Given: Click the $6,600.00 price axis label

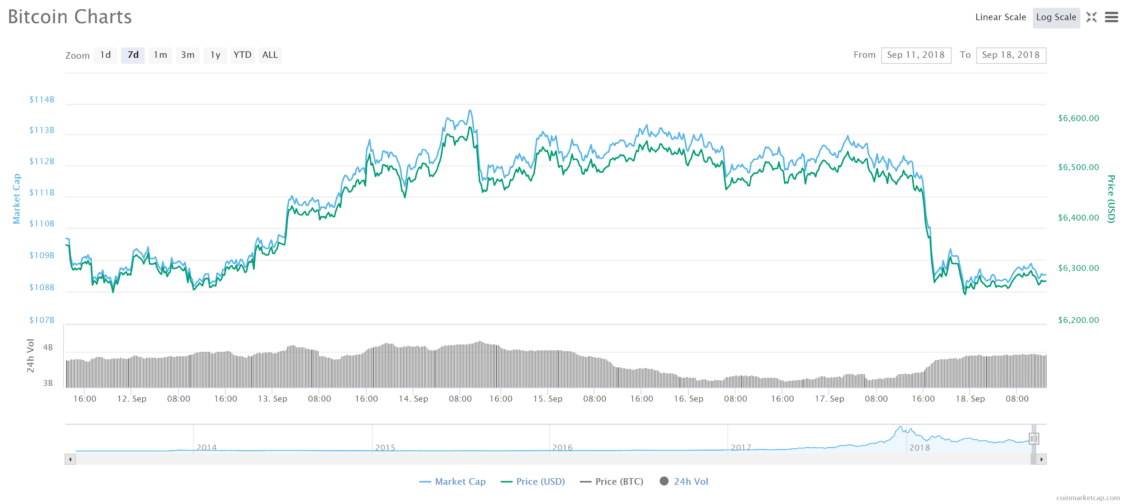Looking at the screenshot, I should coord(1078,118).
